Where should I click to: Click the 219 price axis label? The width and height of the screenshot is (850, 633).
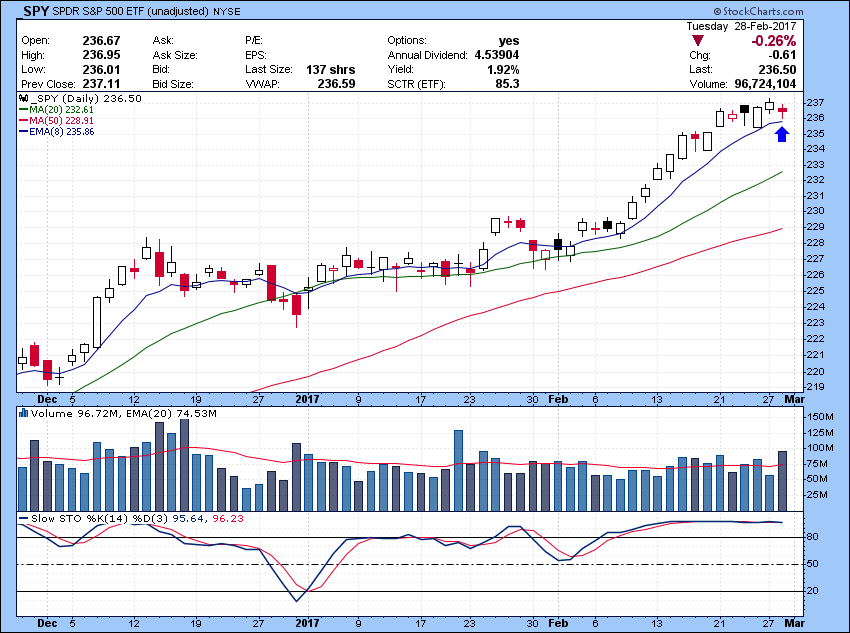tap(816, 386)
